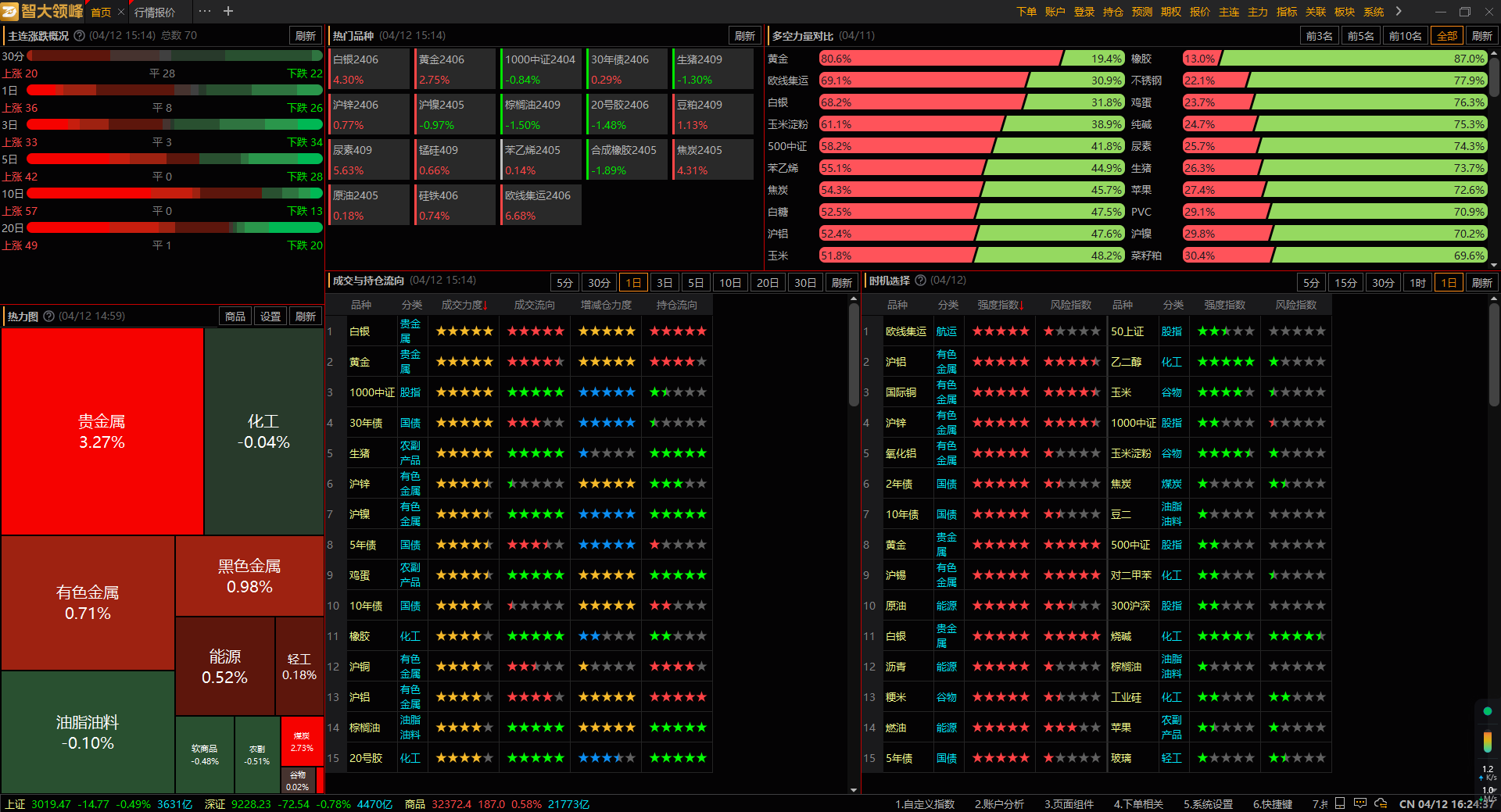Select 1时 period in 时机选择
1501x812 pixels.
[1417, 283]
